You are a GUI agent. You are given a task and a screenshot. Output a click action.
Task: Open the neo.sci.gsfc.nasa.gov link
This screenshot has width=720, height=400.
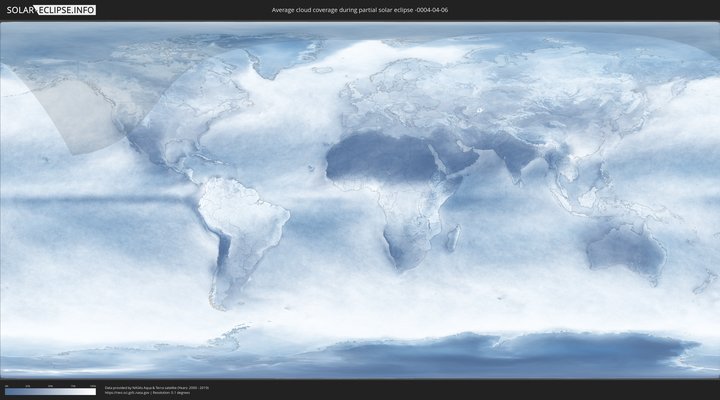coord(125,392)
